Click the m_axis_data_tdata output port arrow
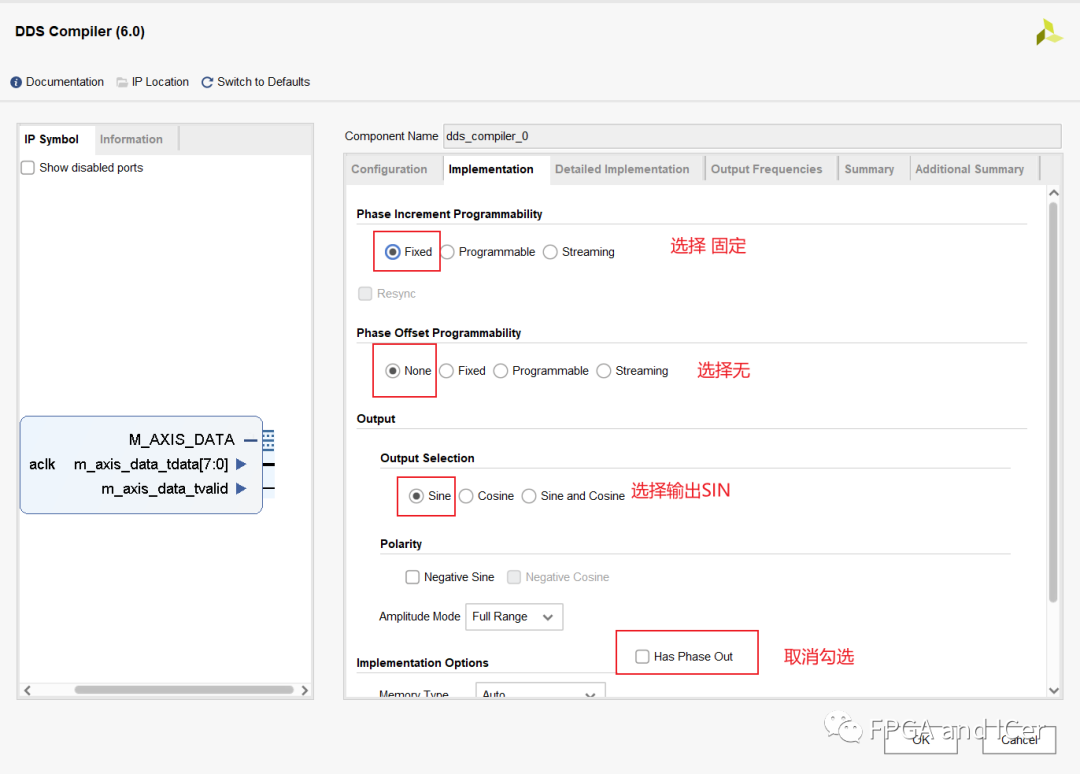 pyautogui.click(x=241, y=464)
